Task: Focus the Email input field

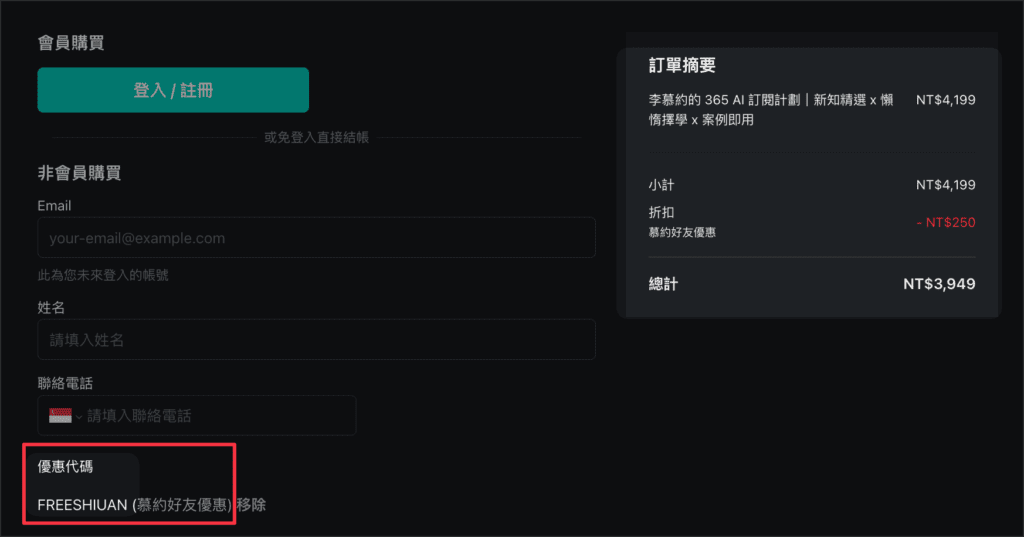Action: coord(316,238)
